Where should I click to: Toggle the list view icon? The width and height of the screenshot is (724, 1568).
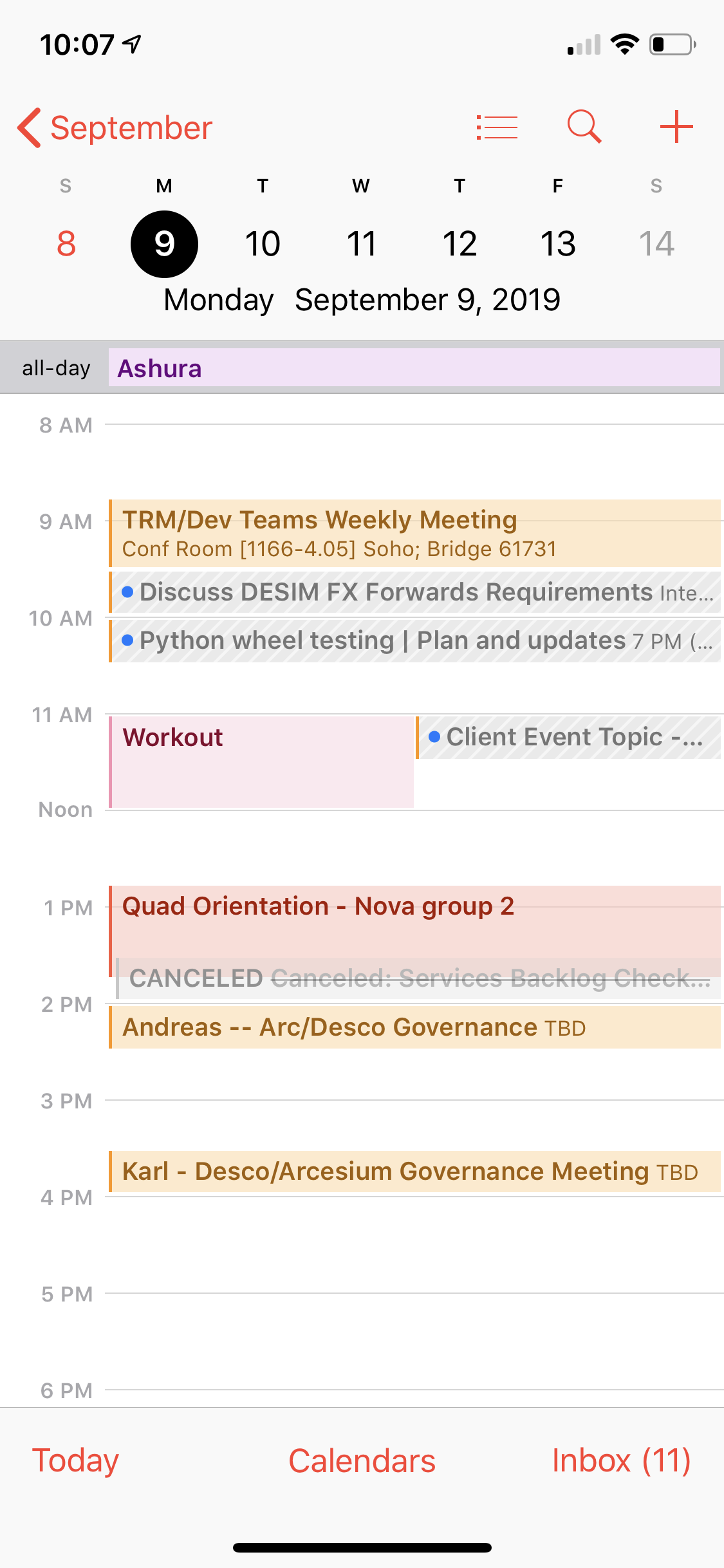coord(497,127)
